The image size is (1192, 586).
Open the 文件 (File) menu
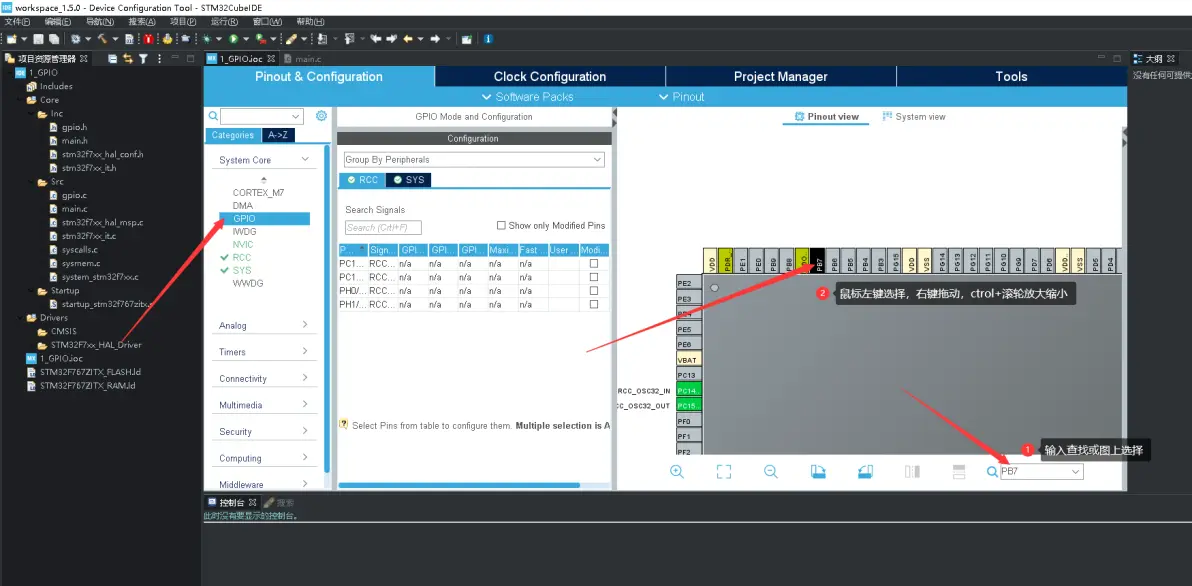[x=17, y=21]
